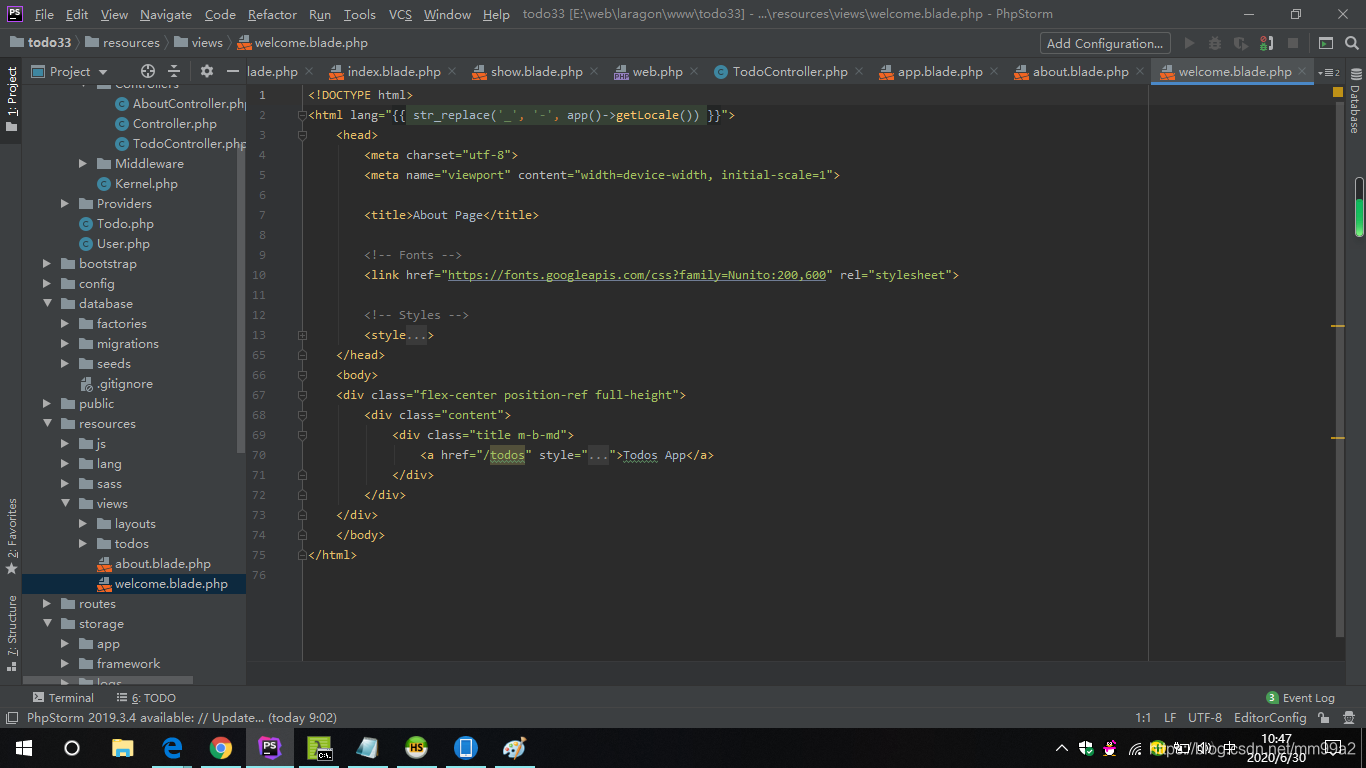
Task: Expand the migrations folder
Action: (65, 343)
